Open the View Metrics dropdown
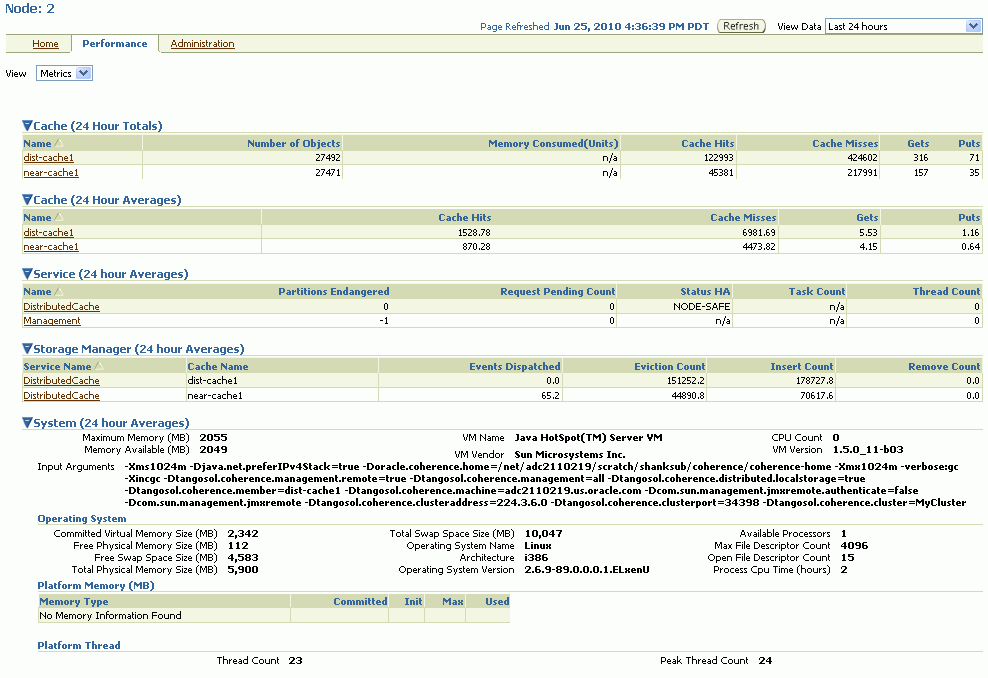This screenshot has height=678, width=988. 64,73
